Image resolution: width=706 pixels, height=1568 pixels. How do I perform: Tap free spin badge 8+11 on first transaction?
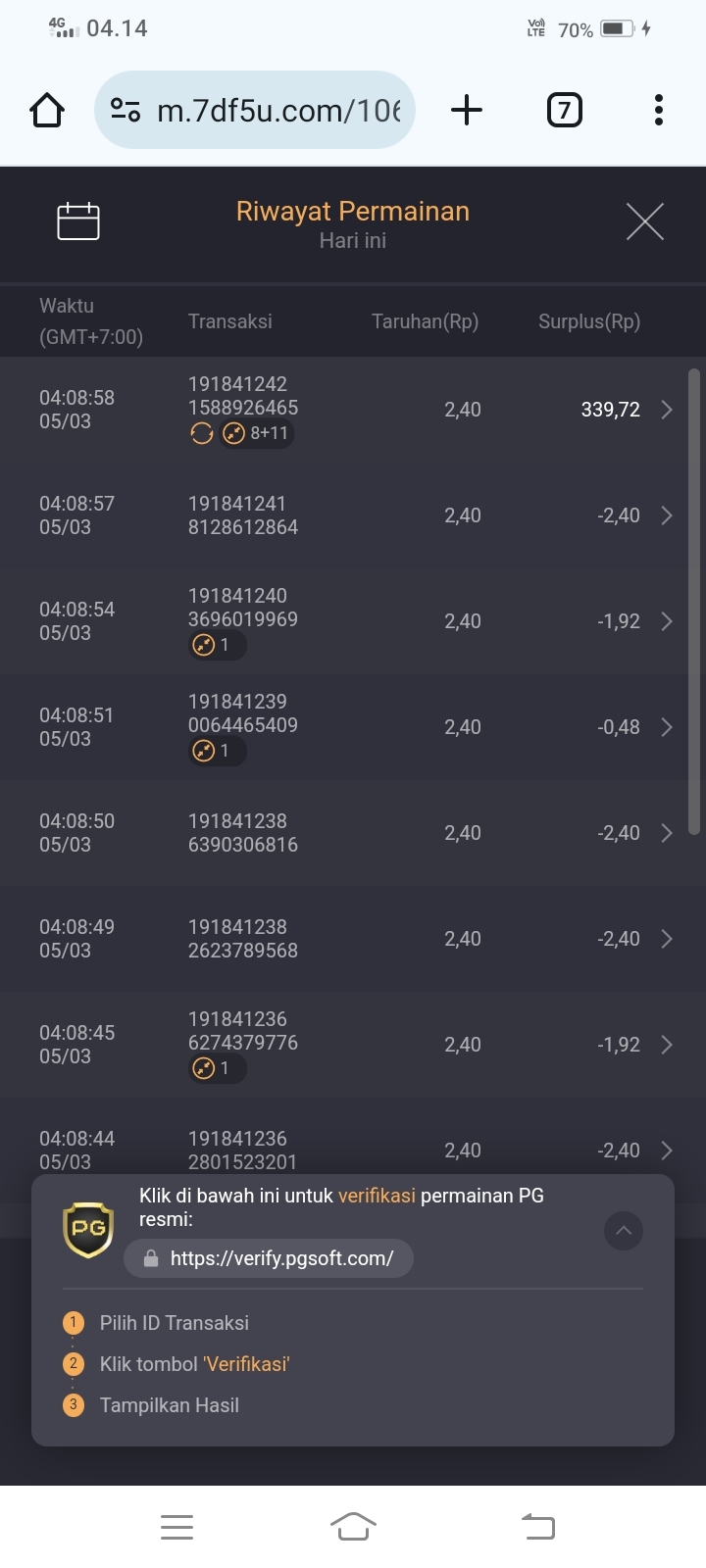[x=256, y=433]
